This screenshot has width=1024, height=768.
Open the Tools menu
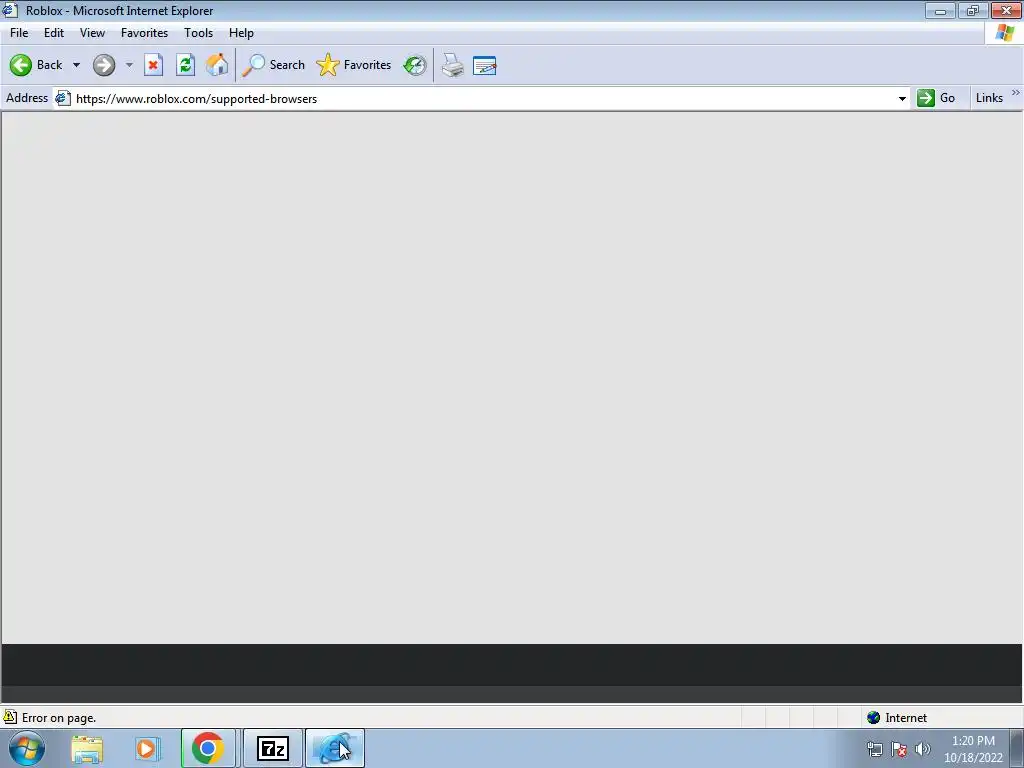click(x=199, y=33)
